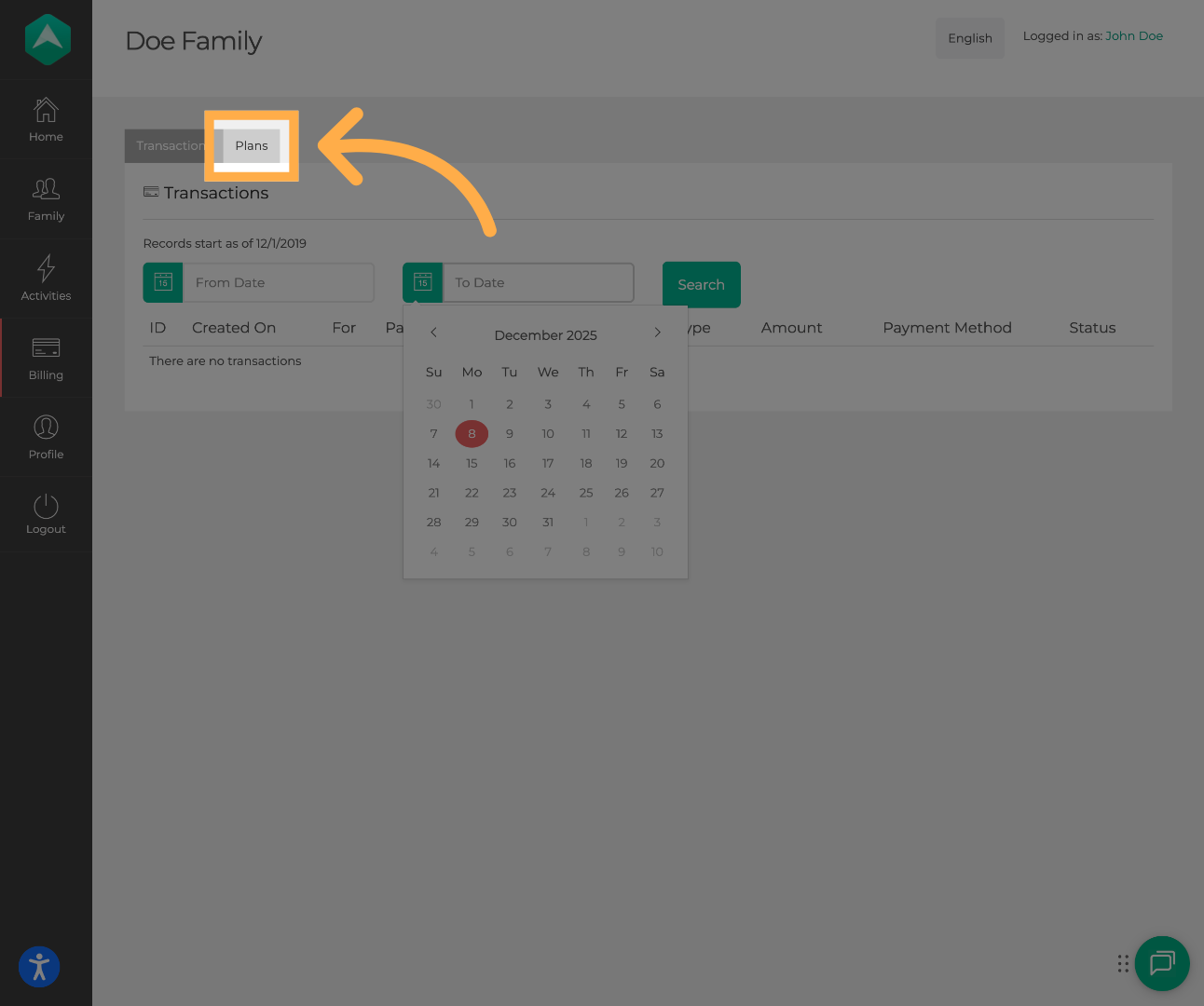The image size is (1204, 1006).
Task: Open Activities lightning bolt icon
Action: 46,269
